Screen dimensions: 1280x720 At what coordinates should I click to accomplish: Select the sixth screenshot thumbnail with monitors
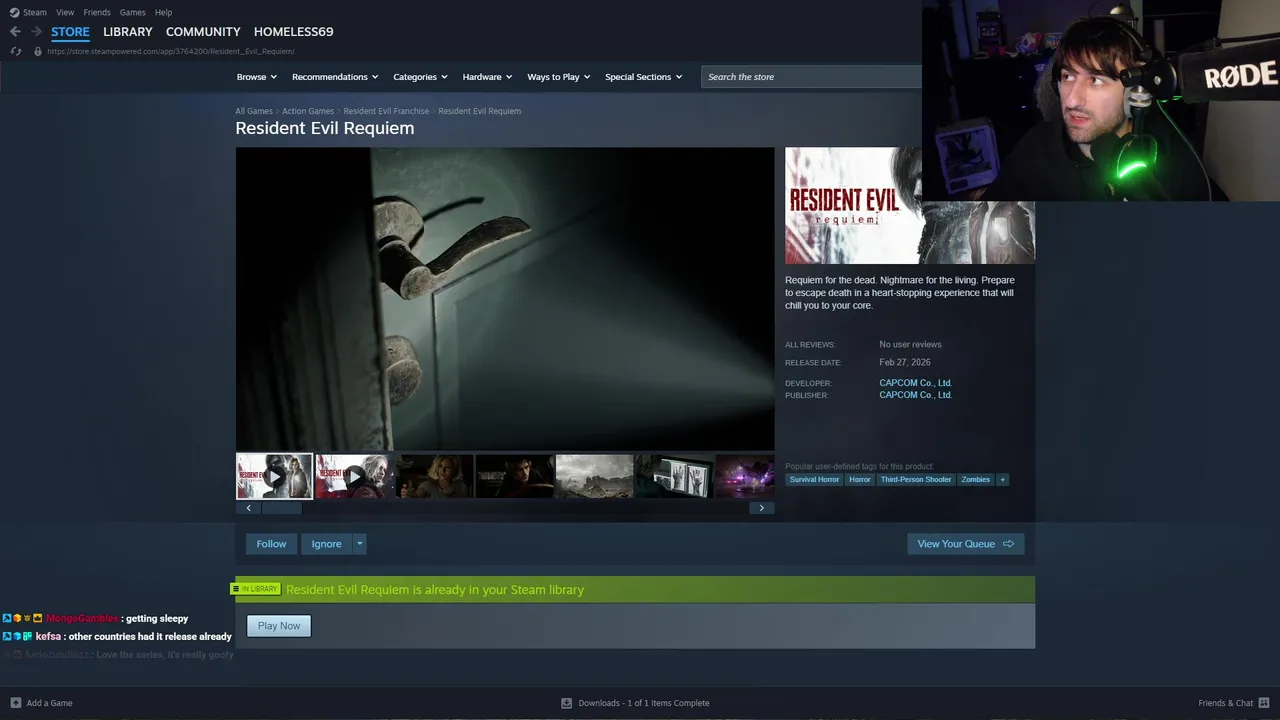point(674,477)
